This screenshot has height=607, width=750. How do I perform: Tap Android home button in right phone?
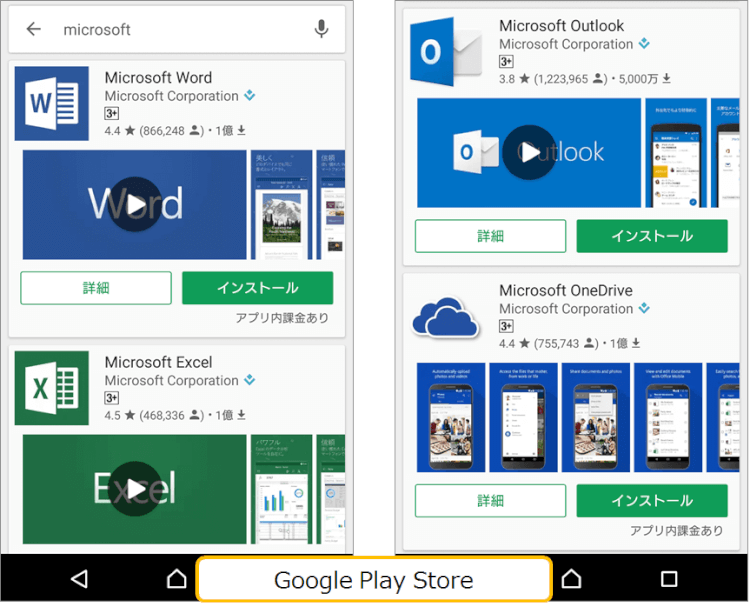click(571, 579)
